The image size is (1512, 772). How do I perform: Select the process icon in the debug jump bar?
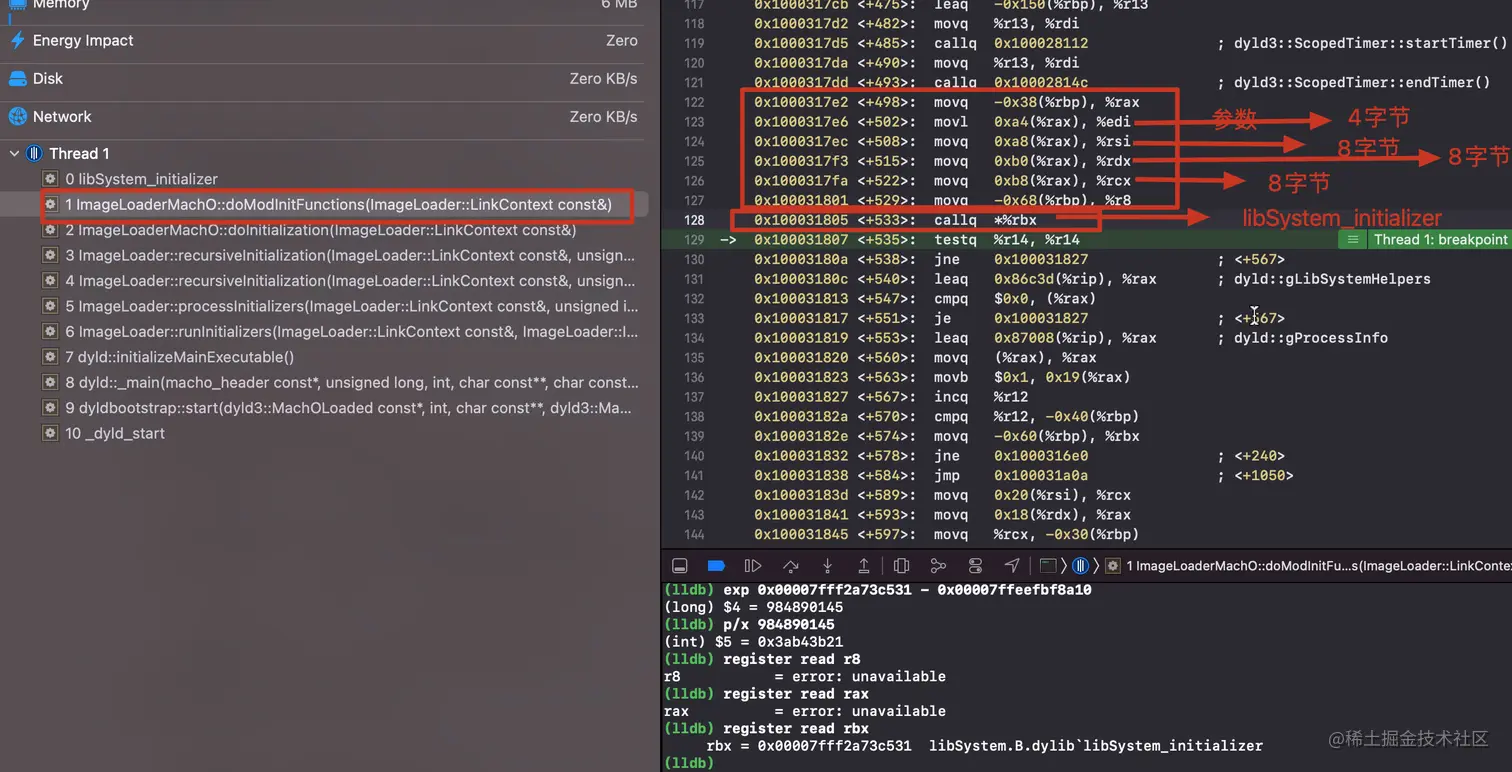click(x=1048, y=566)
